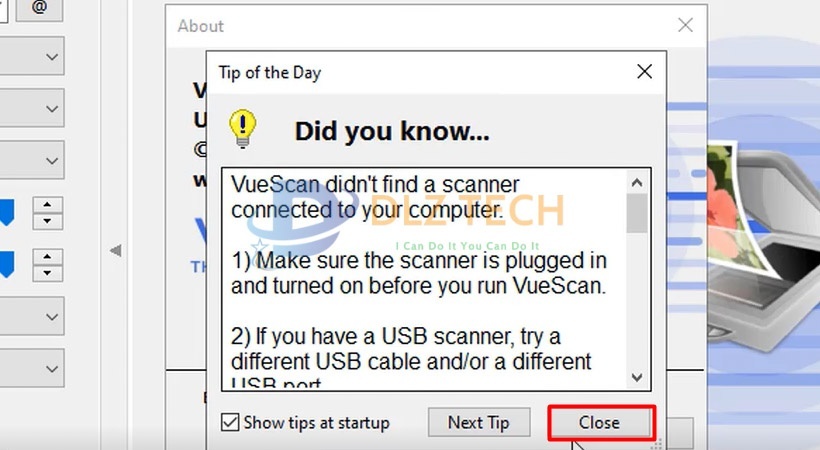Image resolution: width=820 pixels, height=450 pixels.
Task: Close the About window using its X
Action: click(x=685, y=25)
